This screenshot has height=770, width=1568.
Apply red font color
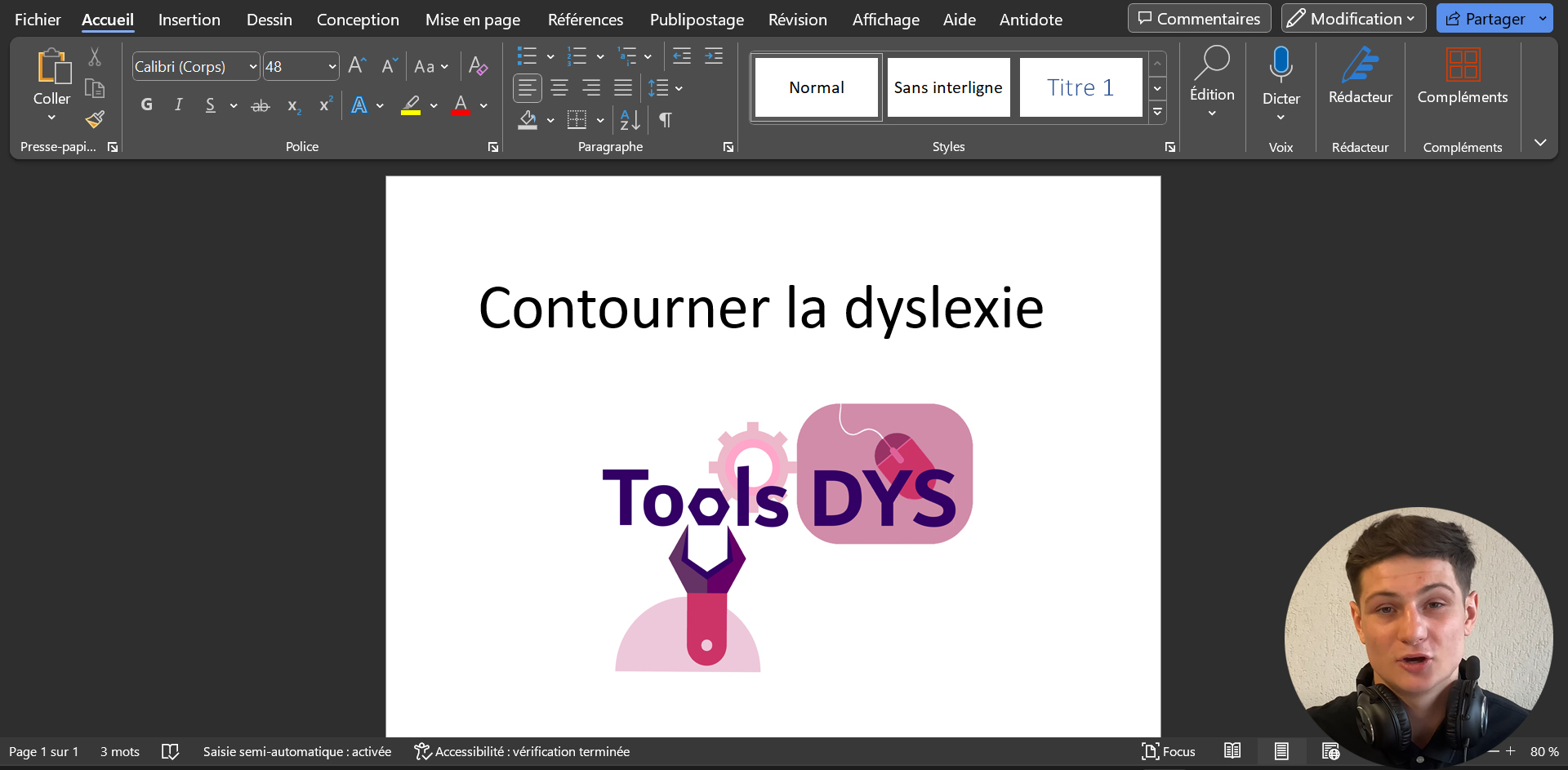point(461,105)
